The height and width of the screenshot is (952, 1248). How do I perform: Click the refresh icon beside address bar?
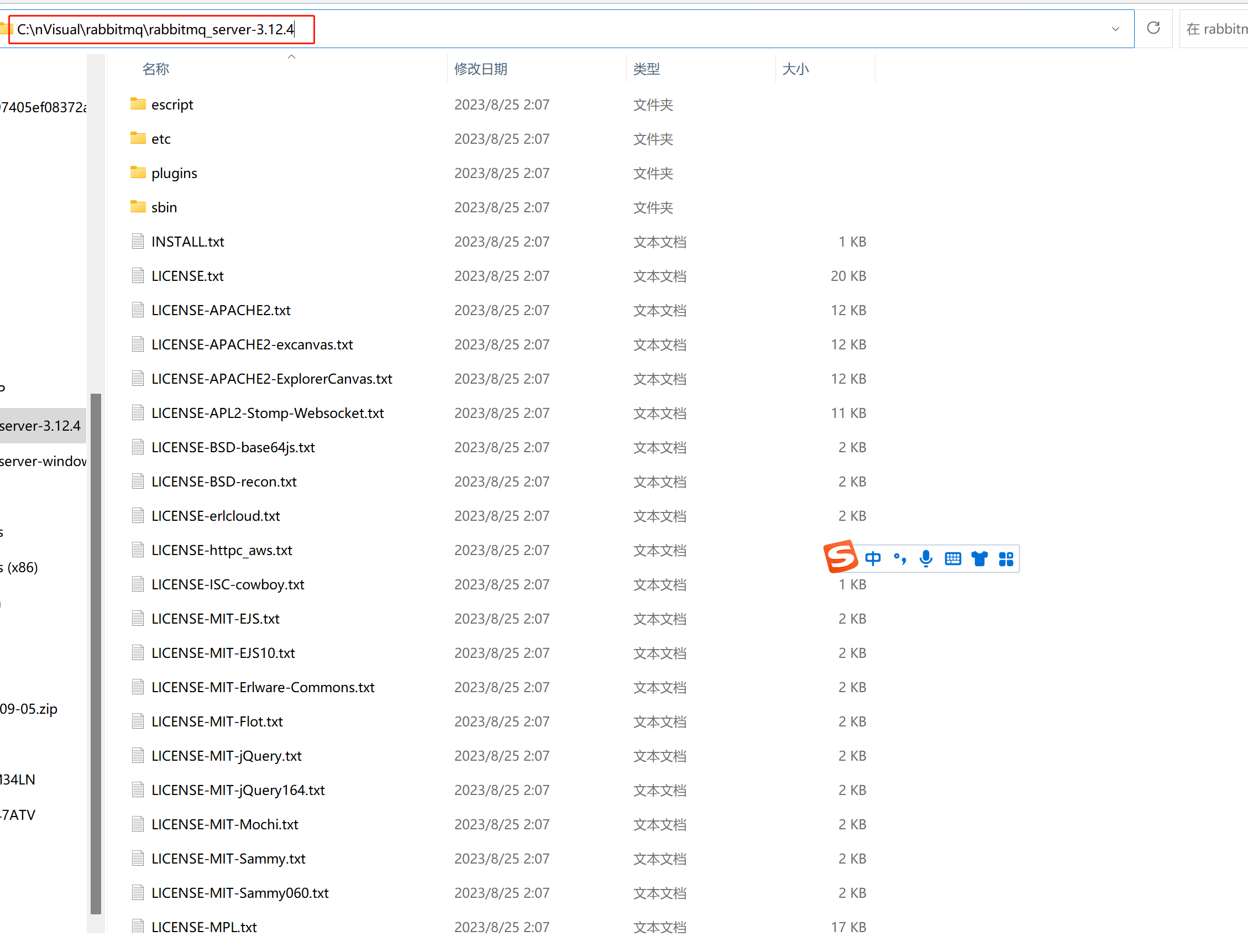click(1153, 28)
